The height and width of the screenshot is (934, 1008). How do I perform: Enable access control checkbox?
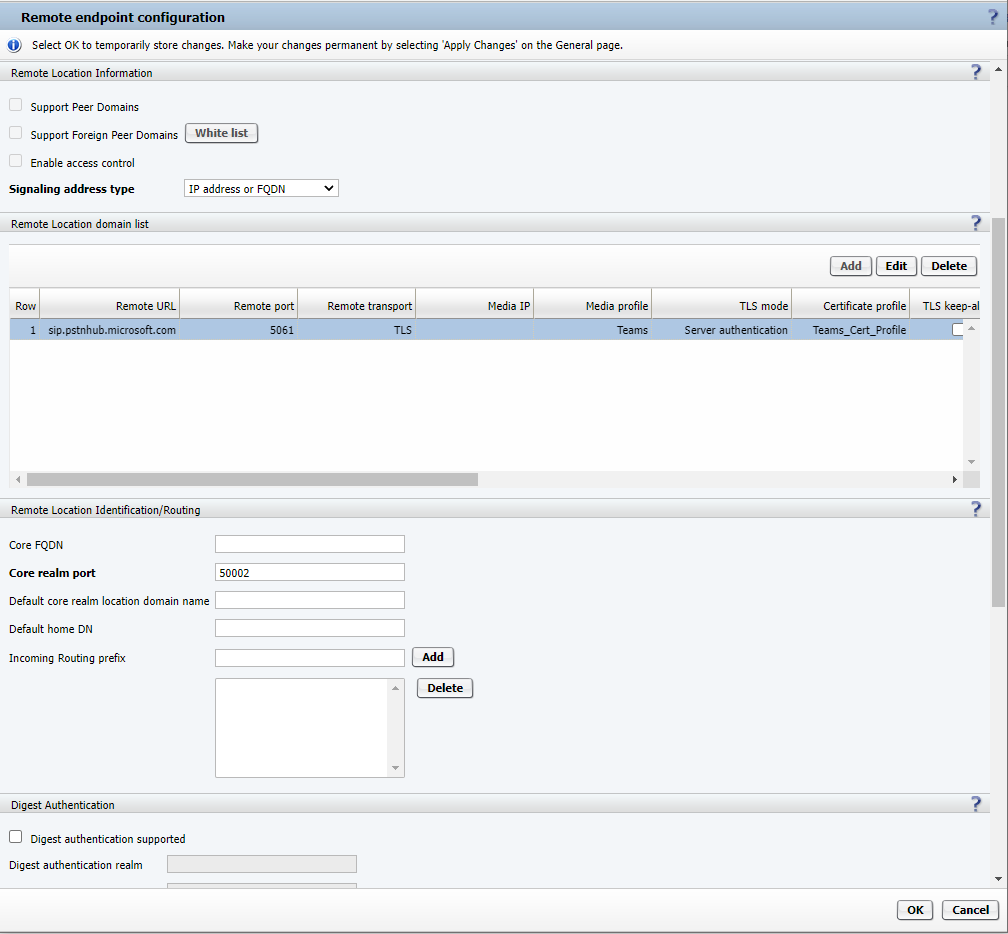15,161
